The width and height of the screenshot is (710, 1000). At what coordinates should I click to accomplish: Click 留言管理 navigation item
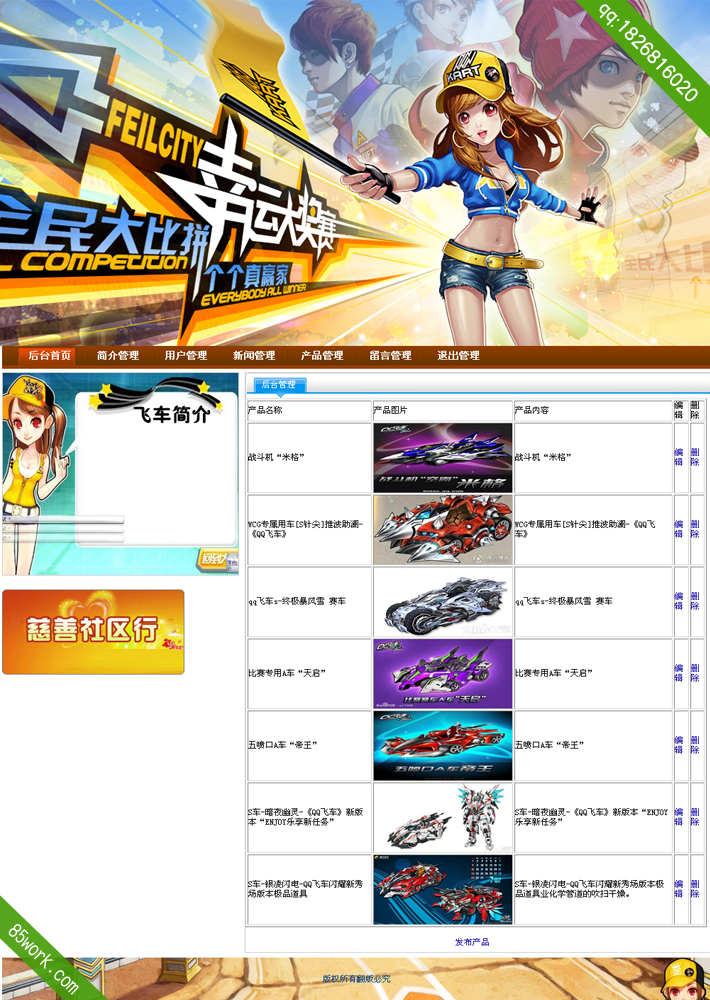point(390,355)
